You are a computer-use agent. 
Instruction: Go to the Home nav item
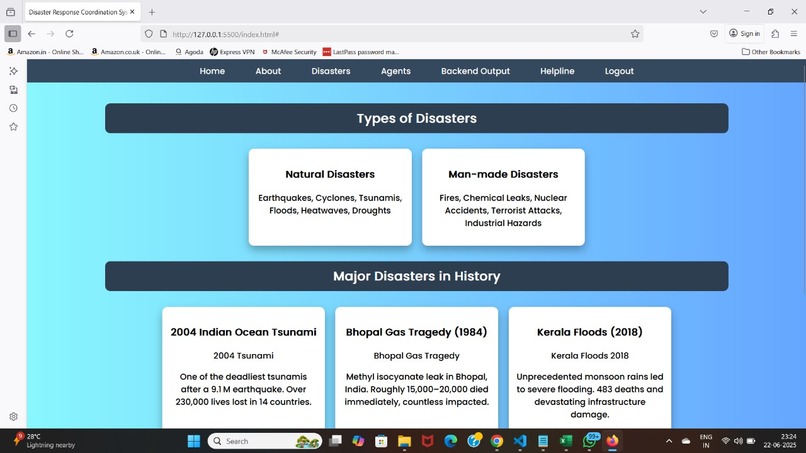point(212,71)
